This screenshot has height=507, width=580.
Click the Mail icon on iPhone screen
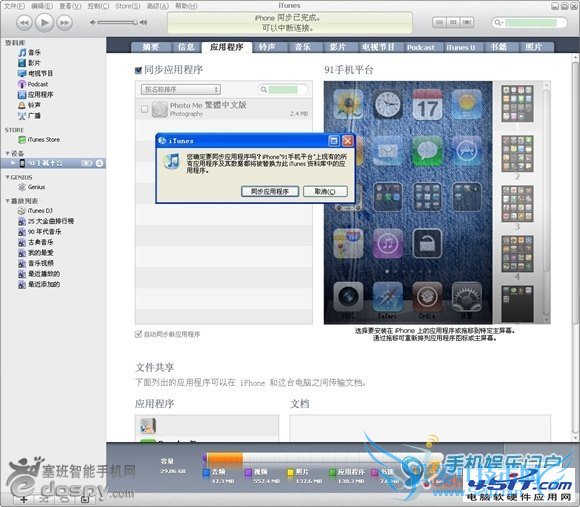click(x=387, y=151)
